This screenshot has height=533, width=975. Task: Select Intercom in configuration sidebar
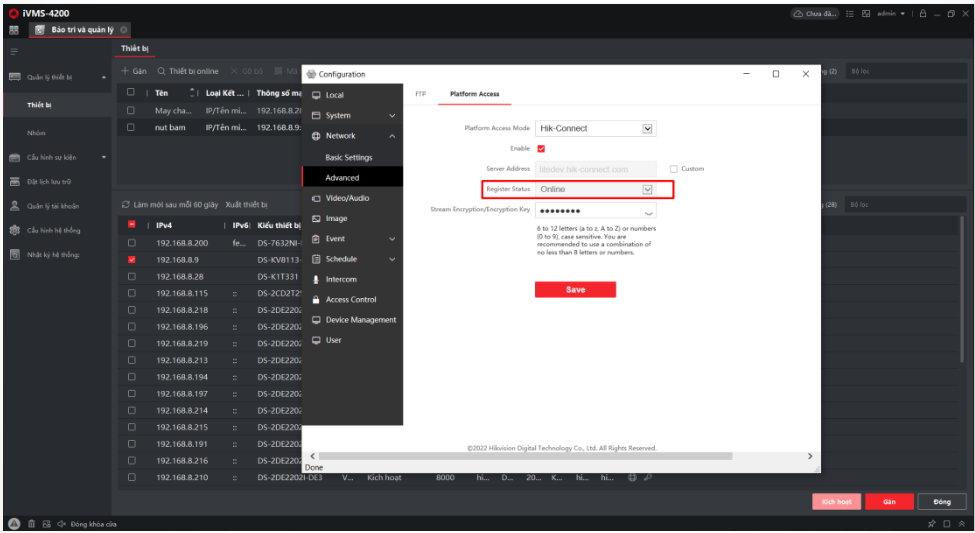340,279
